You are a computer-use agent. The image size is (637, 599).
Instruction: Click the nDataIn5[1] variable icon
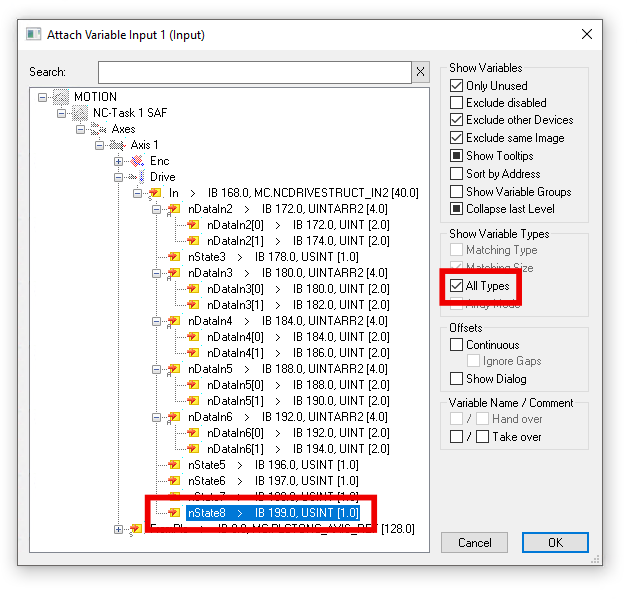click(x=193, y=401)
